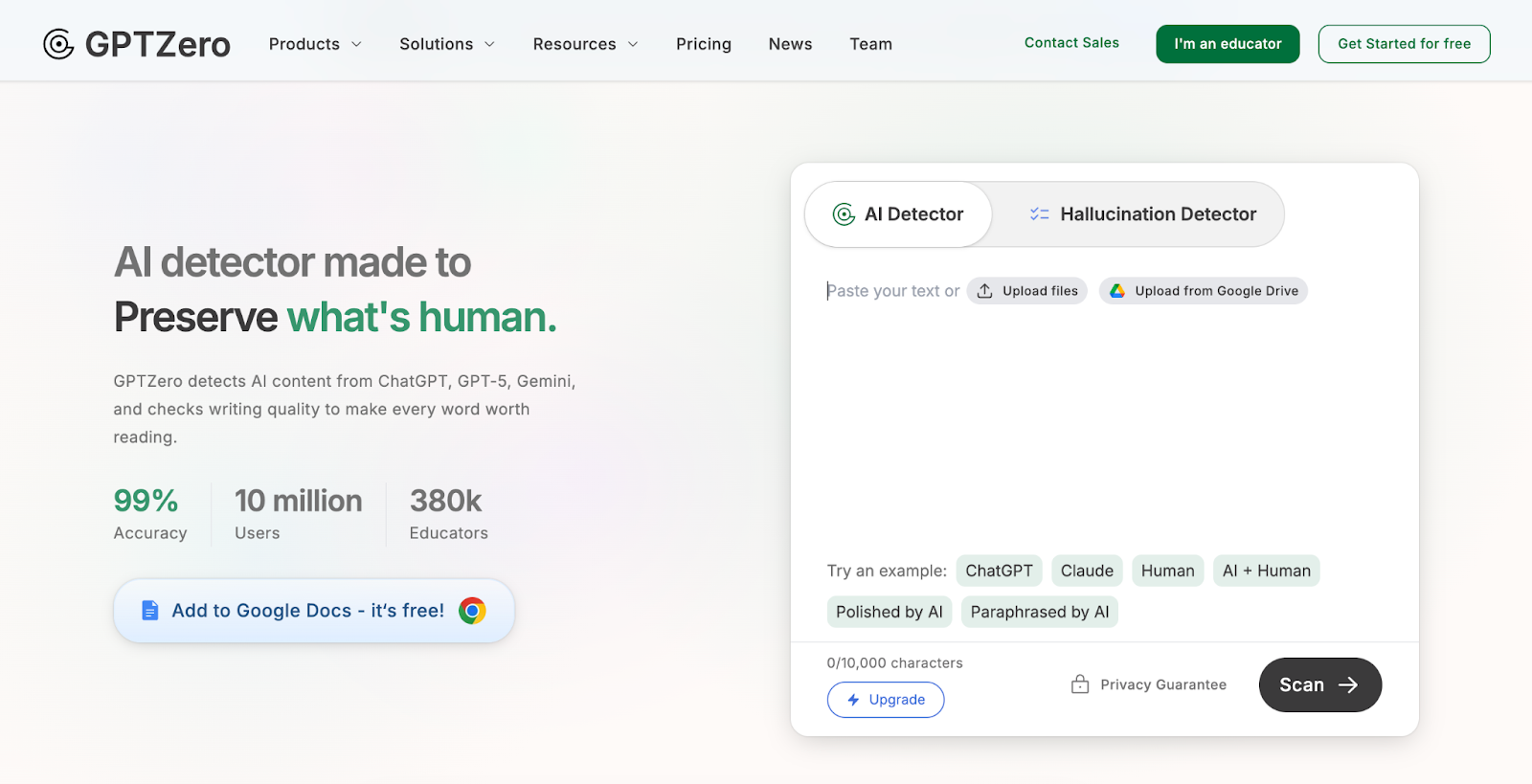This screenshot has height=784, width=1532.
Task: Click the Chrome icon on Add to Google Docs
Action: pos(472,611)
